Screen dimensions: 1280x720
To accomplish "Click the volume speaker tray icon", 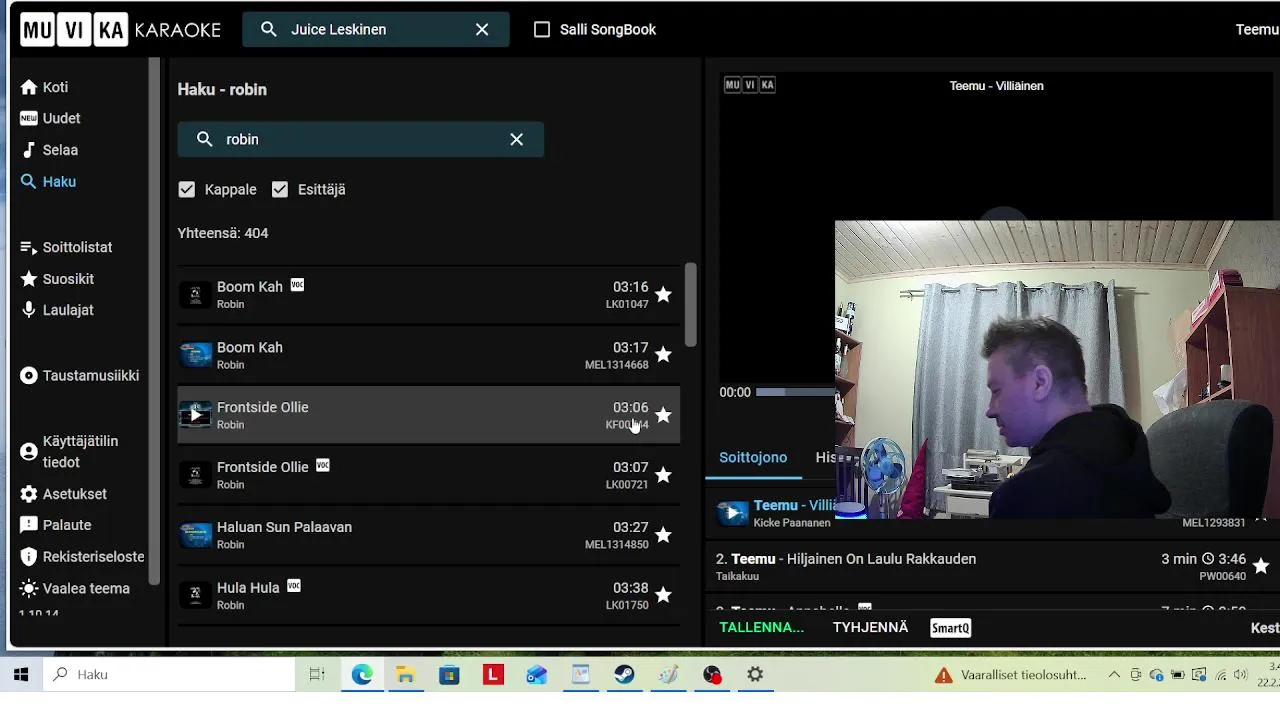I will coord(1241,675).
